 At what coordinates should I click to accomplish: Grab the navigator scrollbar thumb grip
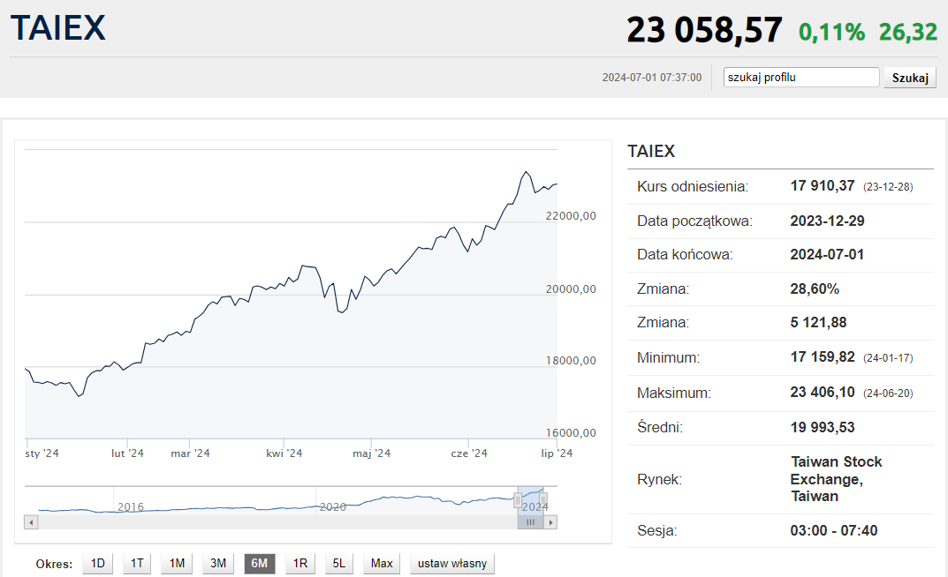(x=530, y=522)
